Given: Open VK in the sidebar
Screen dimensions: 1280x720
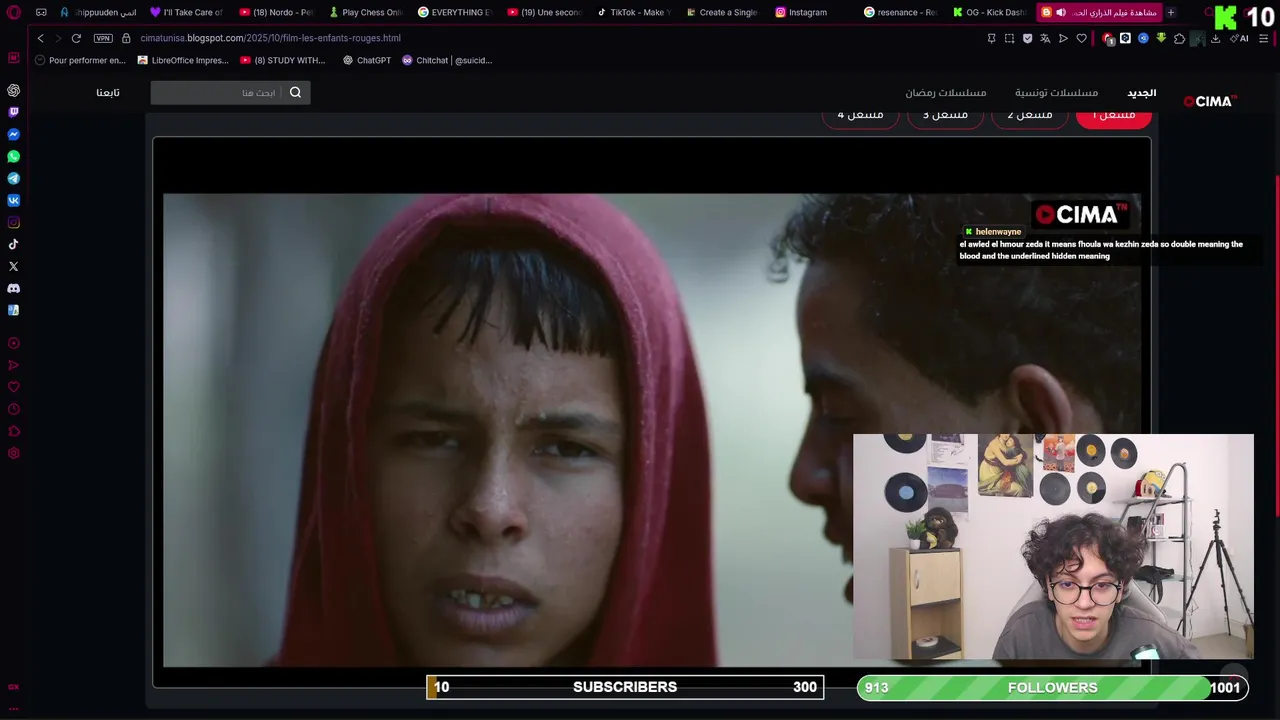Looking at the screenshot, I should [13, 200].
